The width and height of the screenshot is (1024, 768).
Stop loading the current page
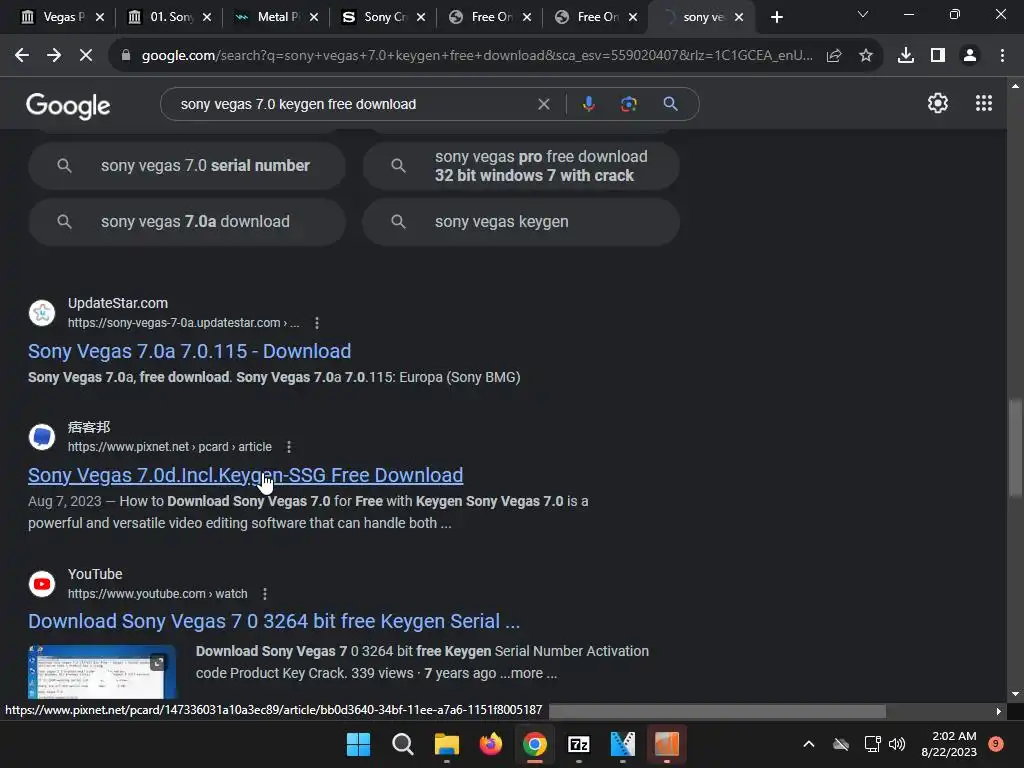click(x=86, y=56)
